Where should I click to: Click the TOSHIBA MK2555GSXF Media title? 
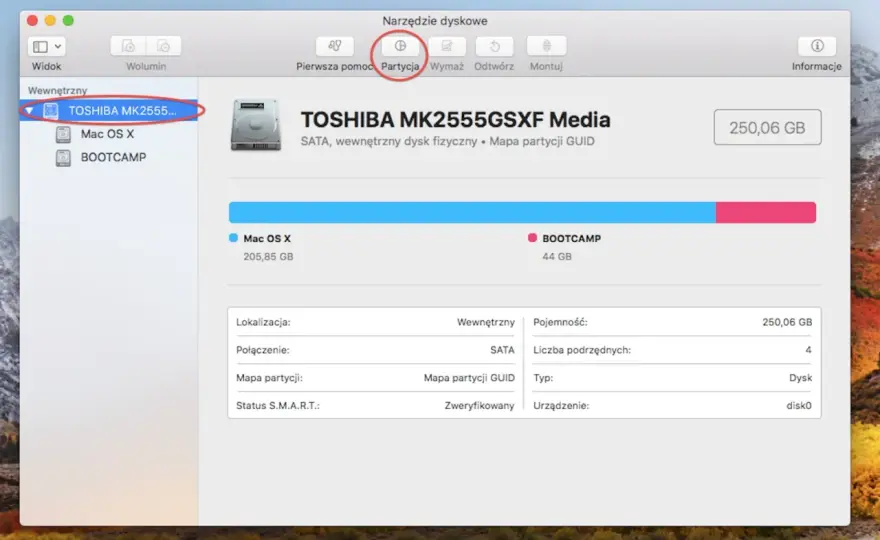(x=455, y=120)
